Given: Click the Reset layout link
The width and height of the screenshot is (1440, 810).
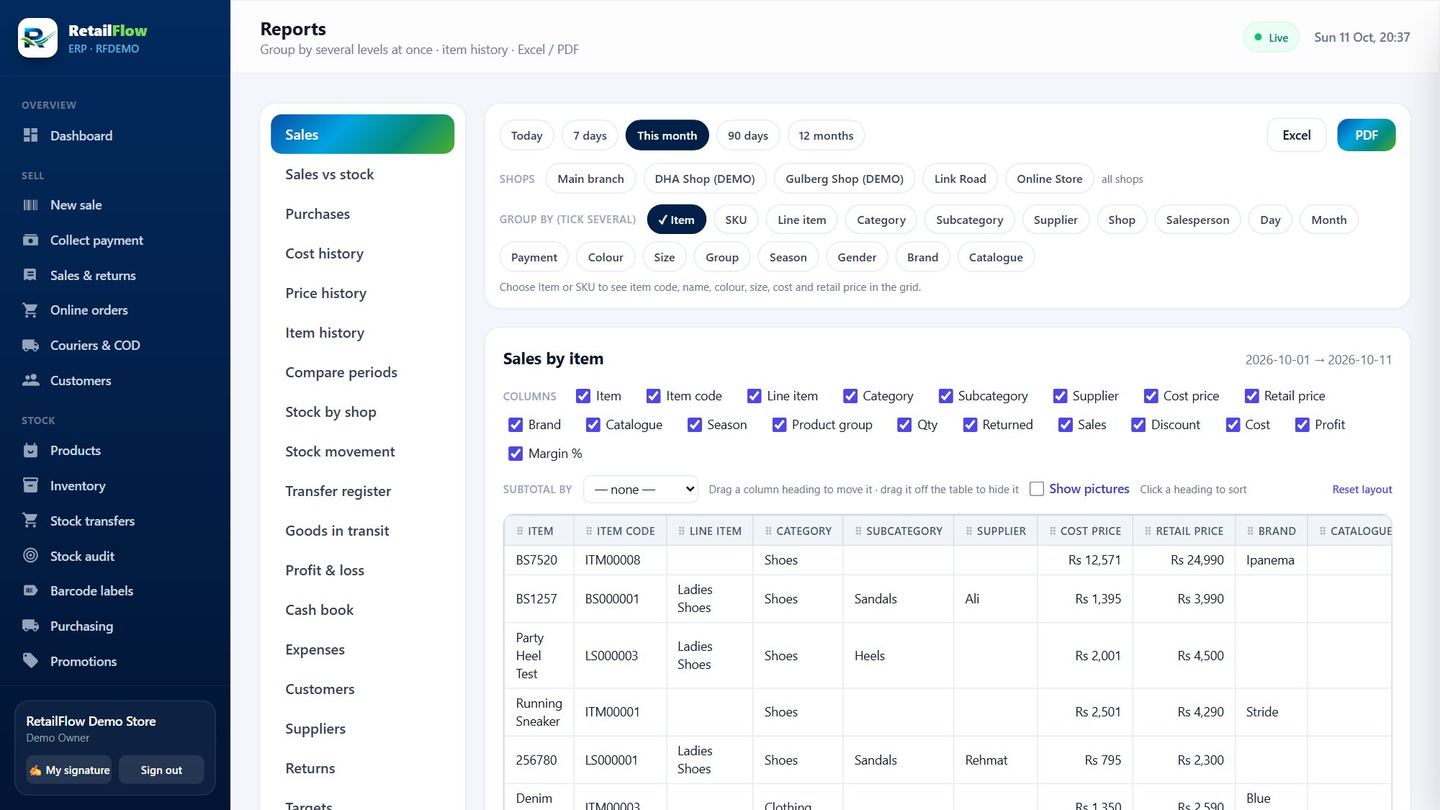Looking at the screenshot, I should (1362, 490).
